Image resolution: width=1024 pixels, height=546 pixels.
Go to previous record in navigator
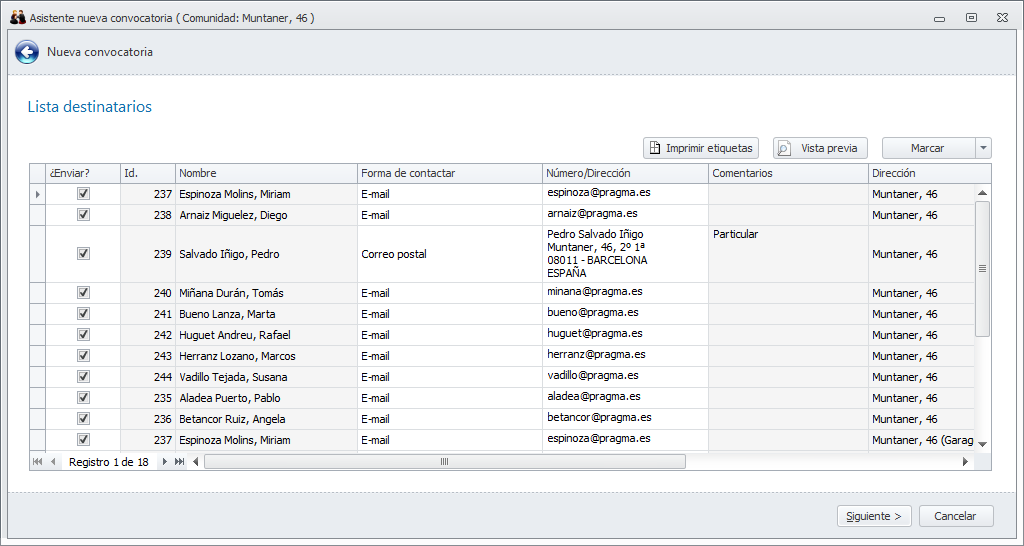53,462
